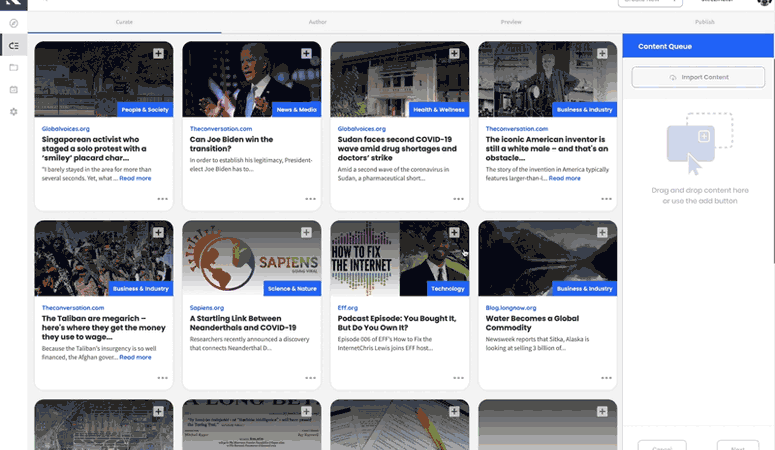
Task: Read more of American inventor article
Action: tap(564, 178)
